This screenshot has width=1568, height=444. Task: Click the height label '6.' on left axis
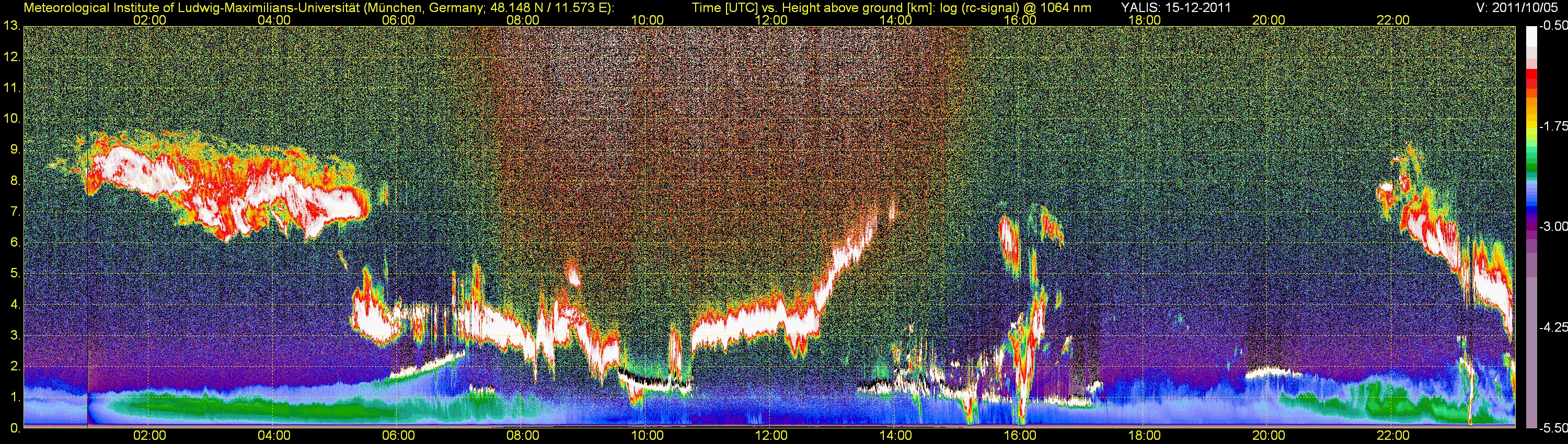[x=15, y=243]
